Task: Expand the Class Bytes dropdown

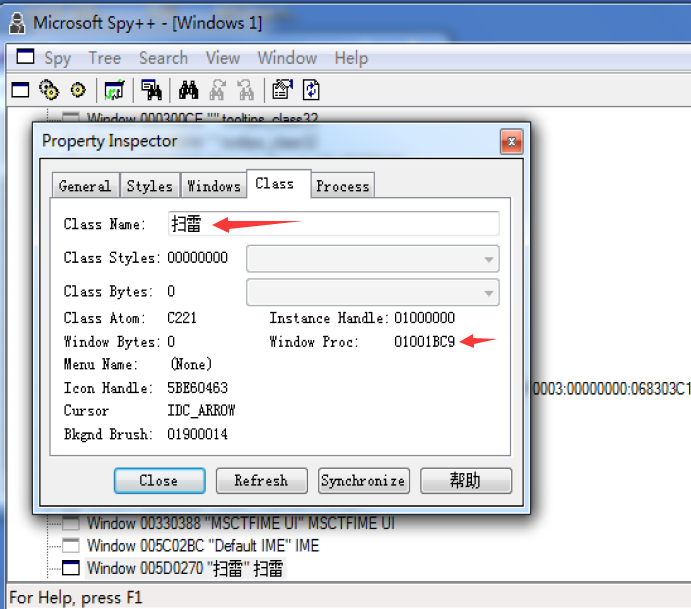Action: click(x=372, y=292)
